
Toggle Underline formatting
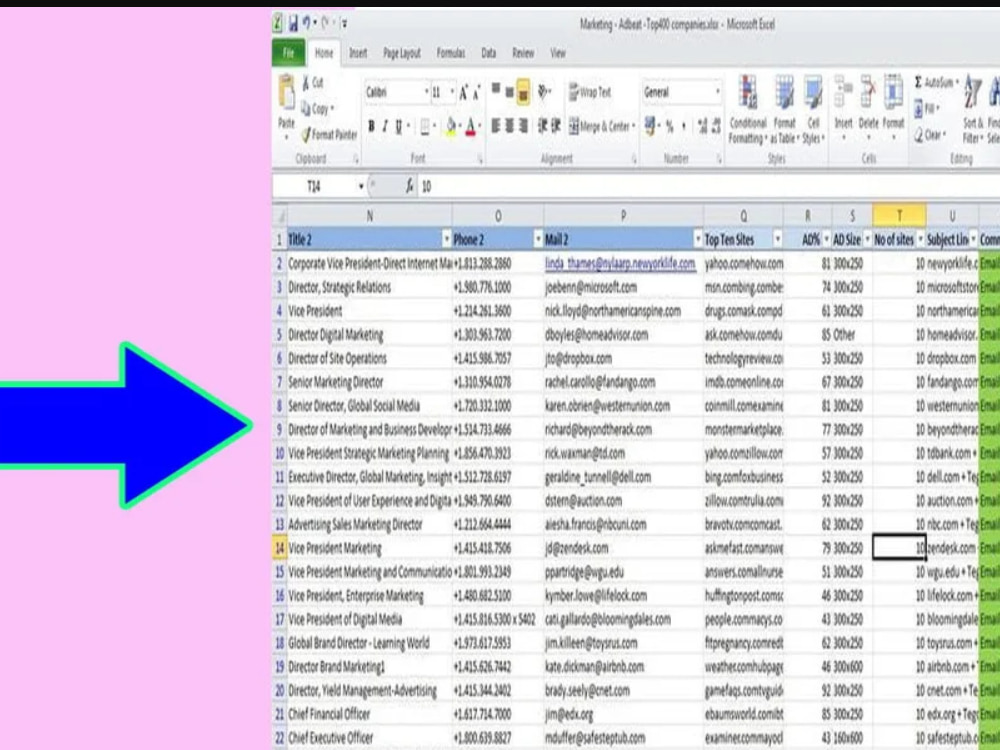[399, 127]
